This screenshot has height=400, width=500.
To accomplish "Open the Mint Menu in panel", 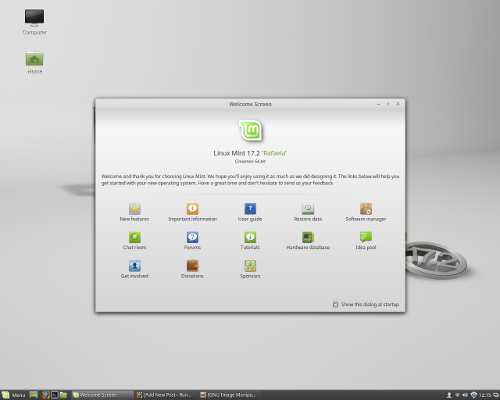I will (x=14, y=395).
